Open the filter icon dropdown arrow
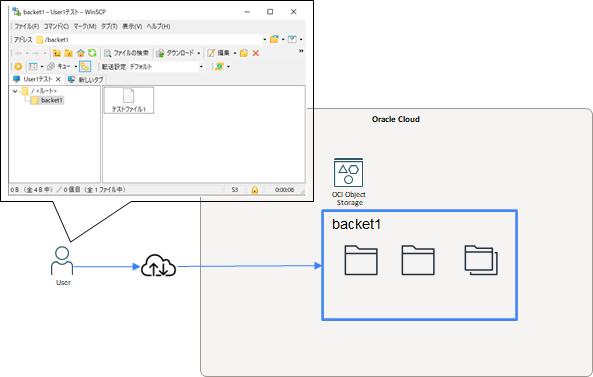Image resolution: width=593 pixels, height=377 pixels. point(301,39)
